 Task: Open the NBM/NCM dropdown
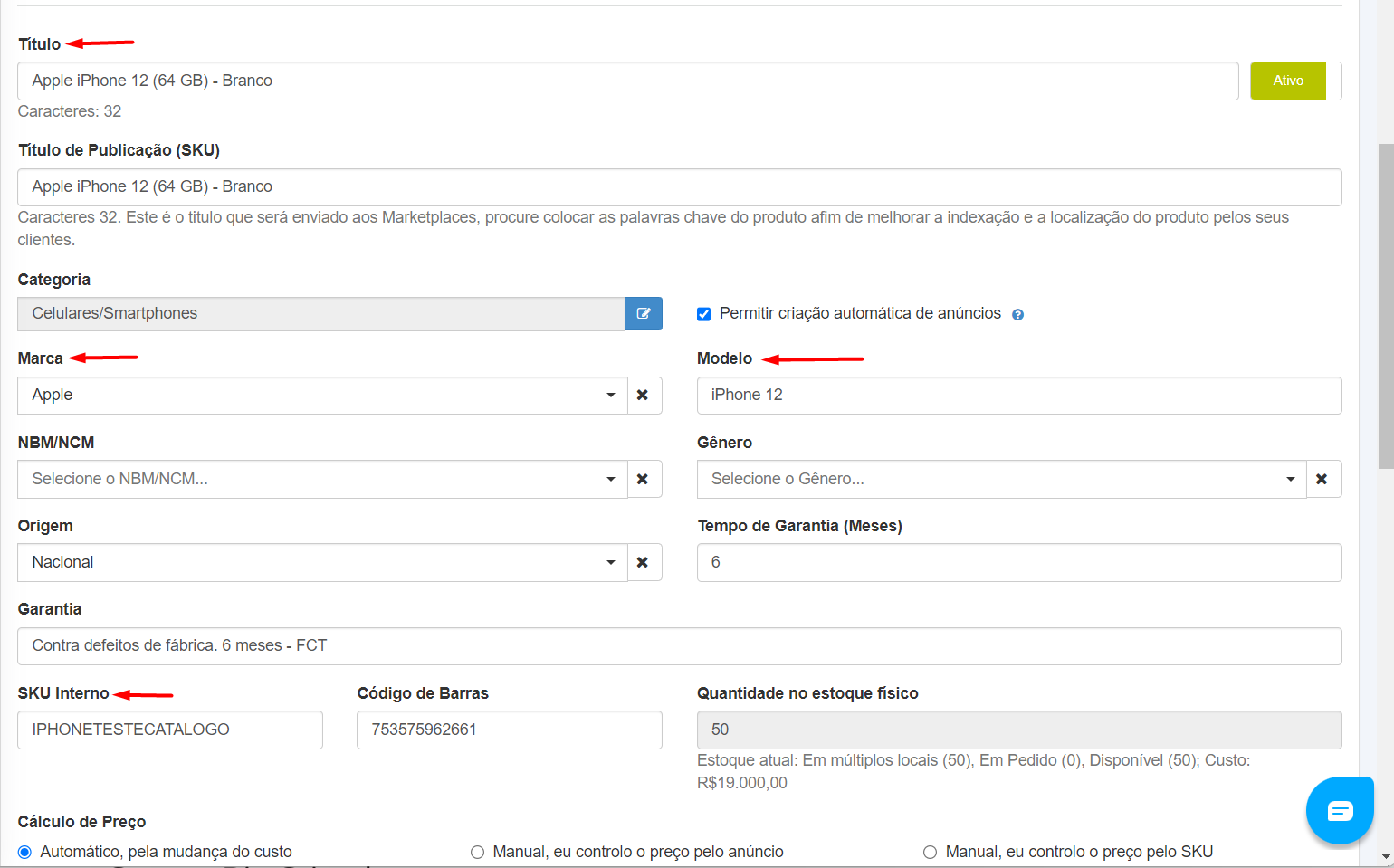322,479
